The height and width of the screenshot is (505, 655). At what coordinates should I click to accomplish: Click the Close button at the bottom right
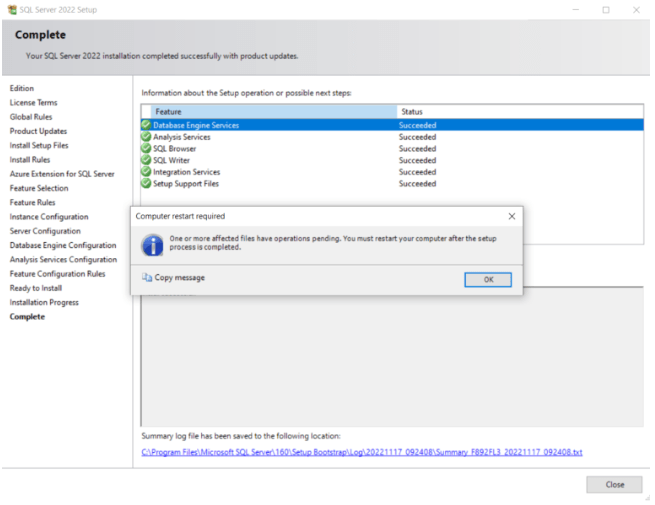tap(614, 484)
